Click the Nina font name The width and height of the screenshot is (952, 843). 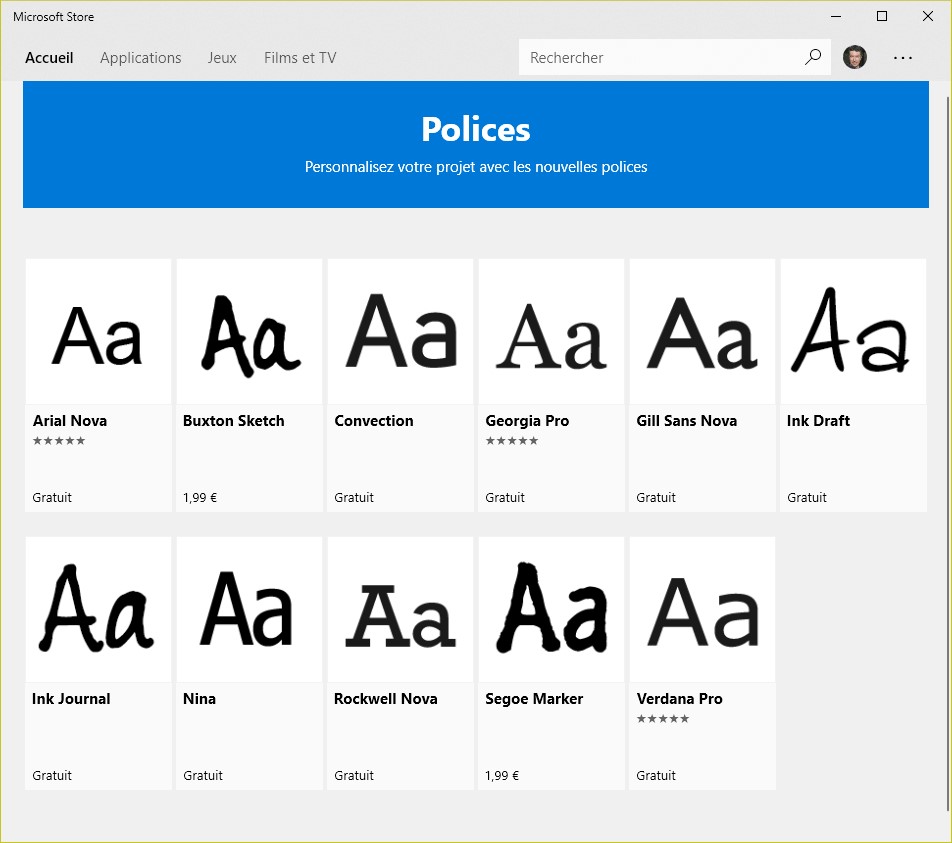(x=199, y=699)
